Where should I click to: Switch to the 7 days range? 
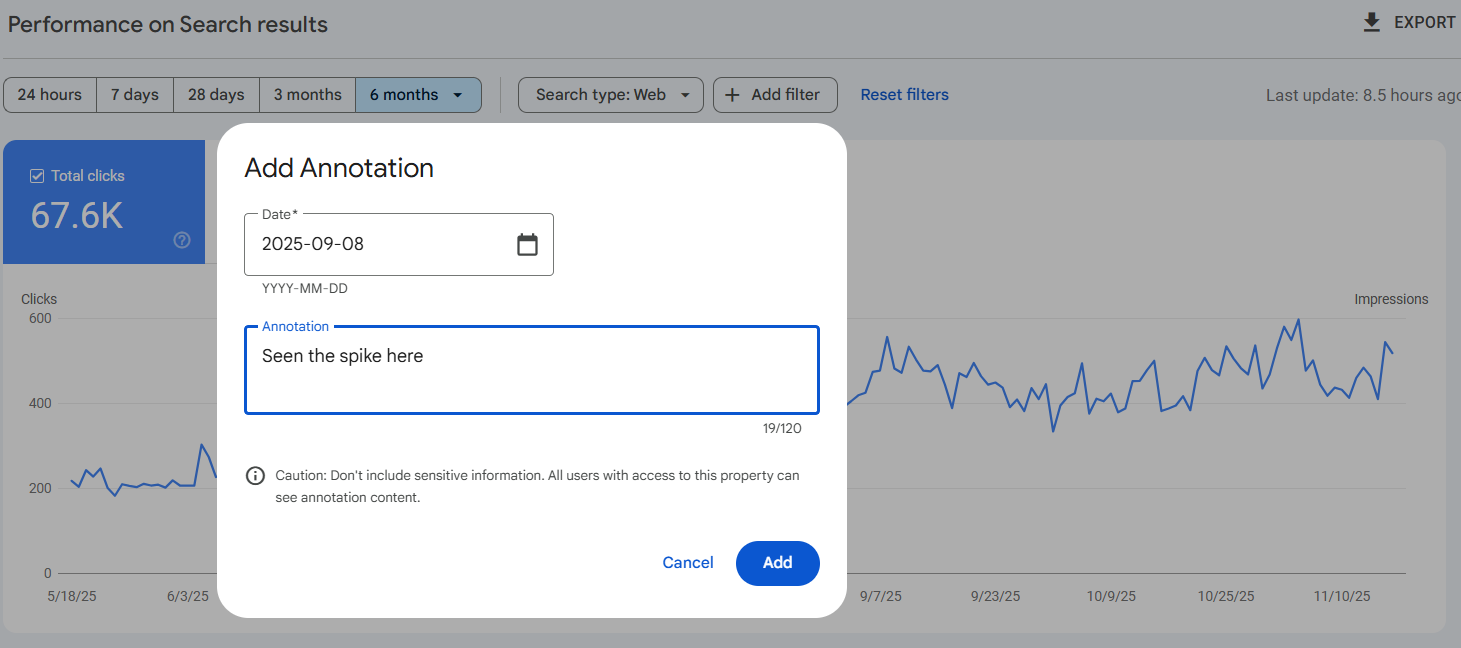point(135,95)
